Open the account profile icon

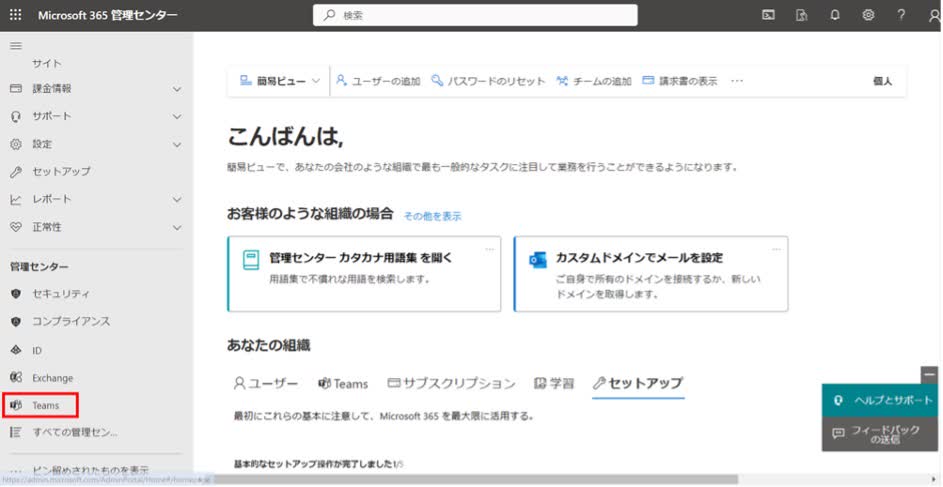point(934,16)
